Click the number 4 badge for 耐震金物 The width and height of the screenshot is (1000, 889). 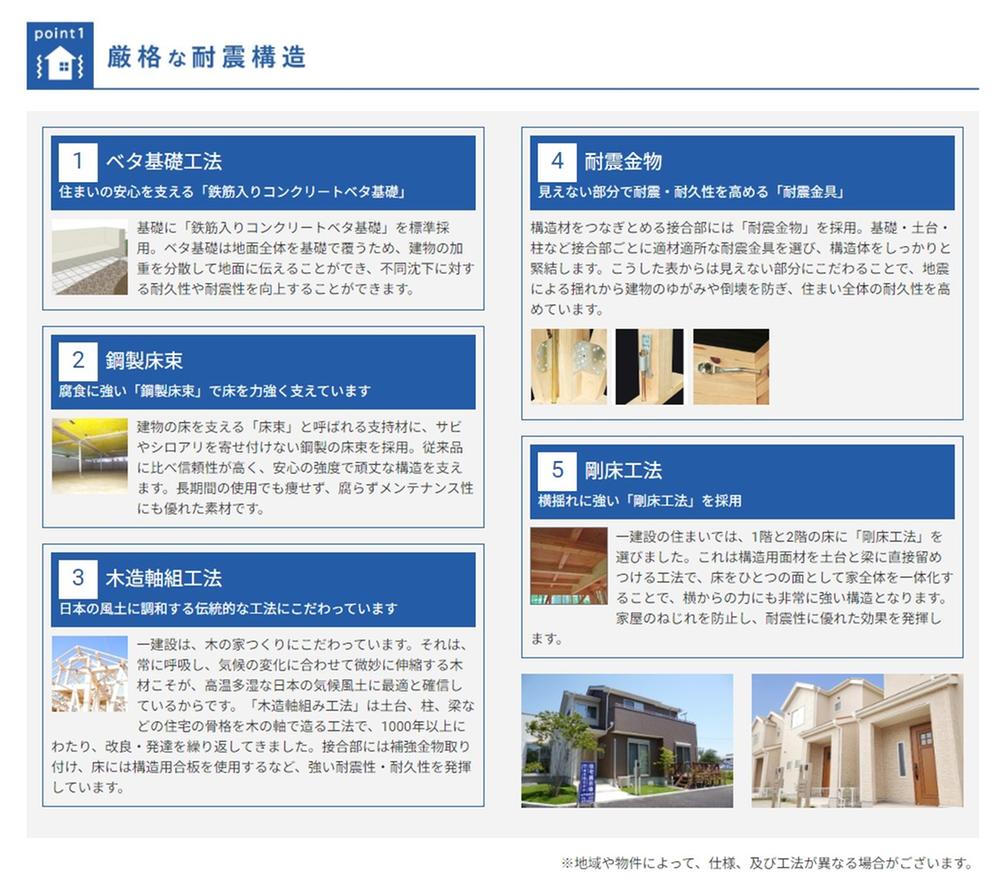pos(557,161)
